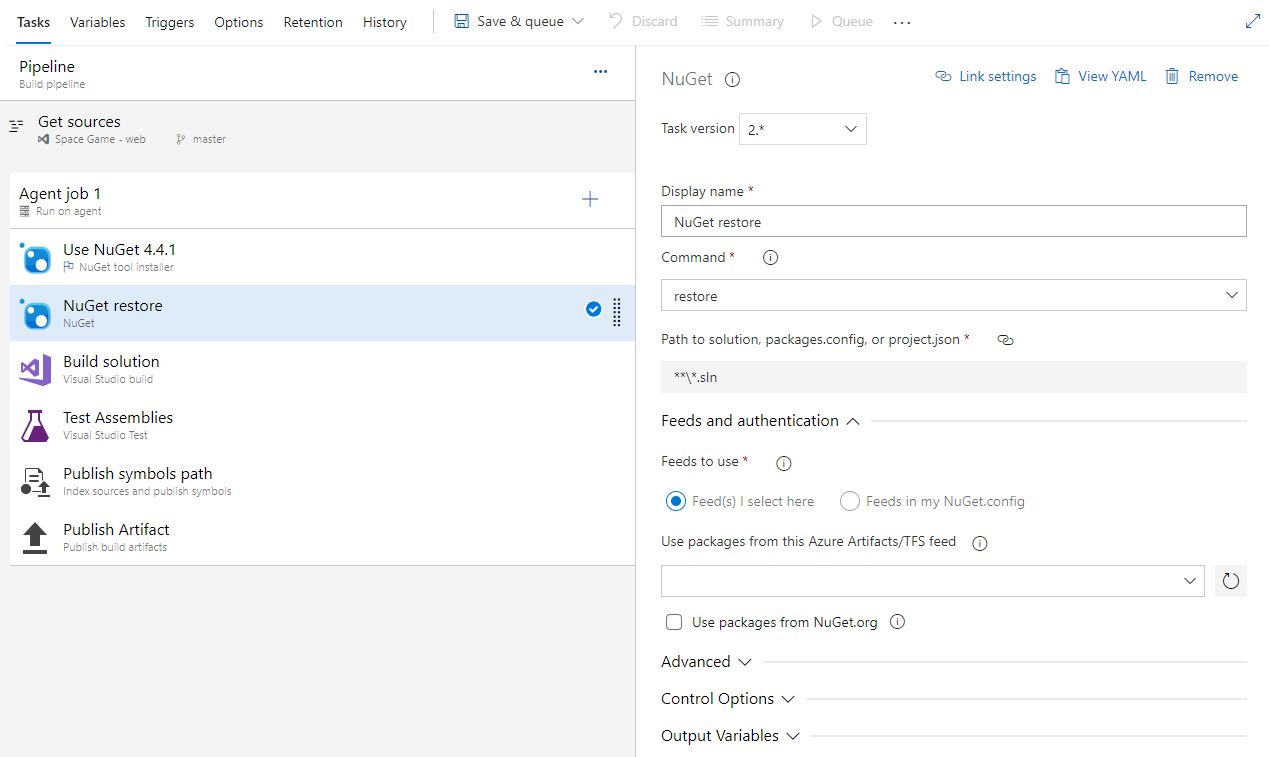The width and height of the screenshot is (1269, 757).
Task: Click the Display name input field
Action: coord(954,221)
